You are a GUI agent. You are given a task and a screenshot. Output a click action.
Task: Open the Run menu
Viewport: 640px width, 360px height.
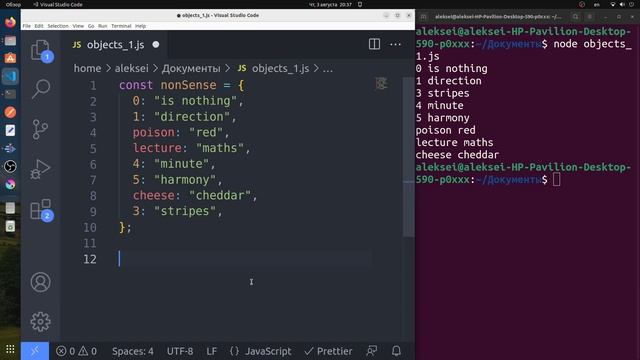point(102,26)
